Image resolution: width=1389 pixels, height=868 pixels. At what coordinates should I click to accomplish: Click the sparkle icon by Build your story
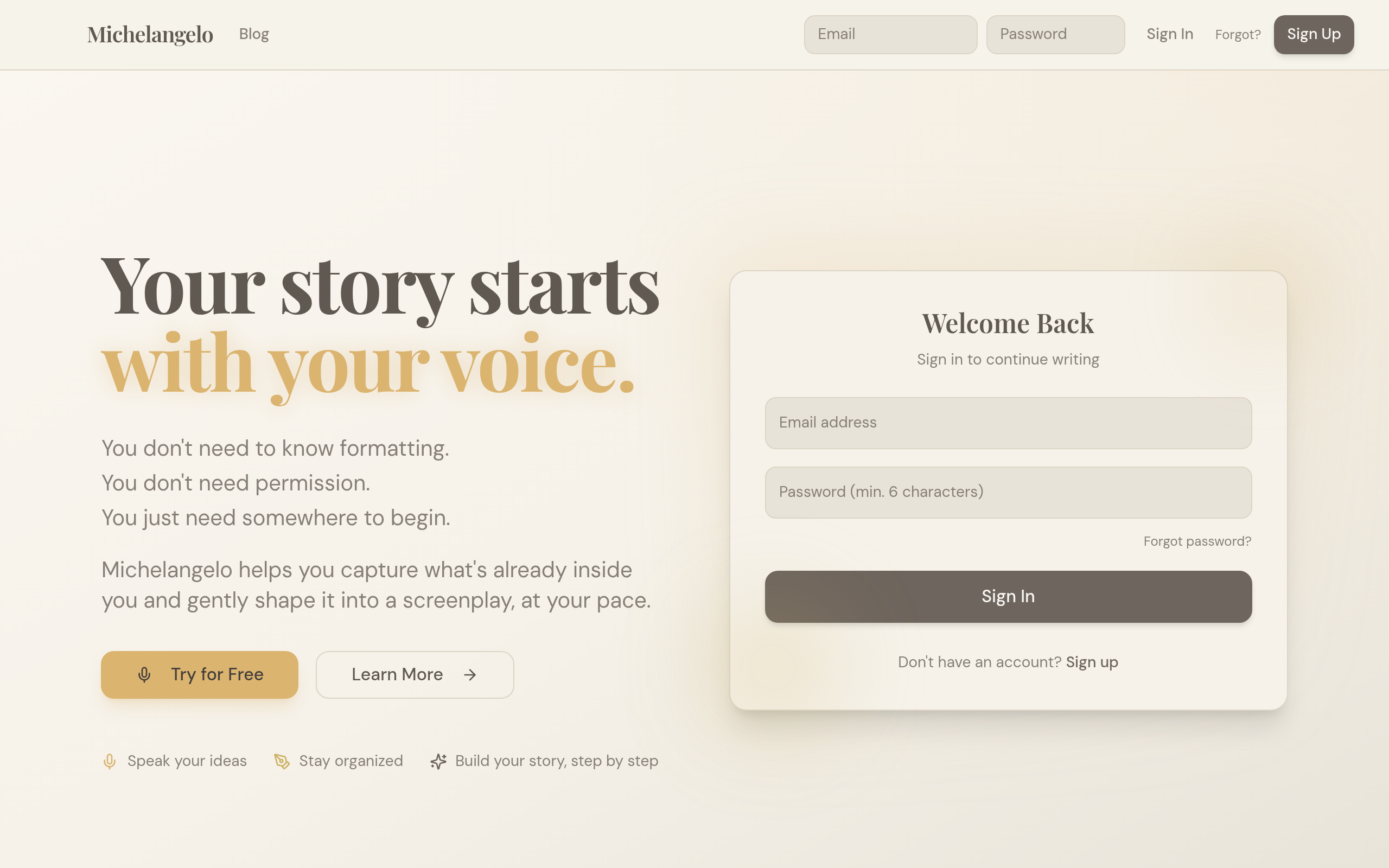click(x=438, y=761)
